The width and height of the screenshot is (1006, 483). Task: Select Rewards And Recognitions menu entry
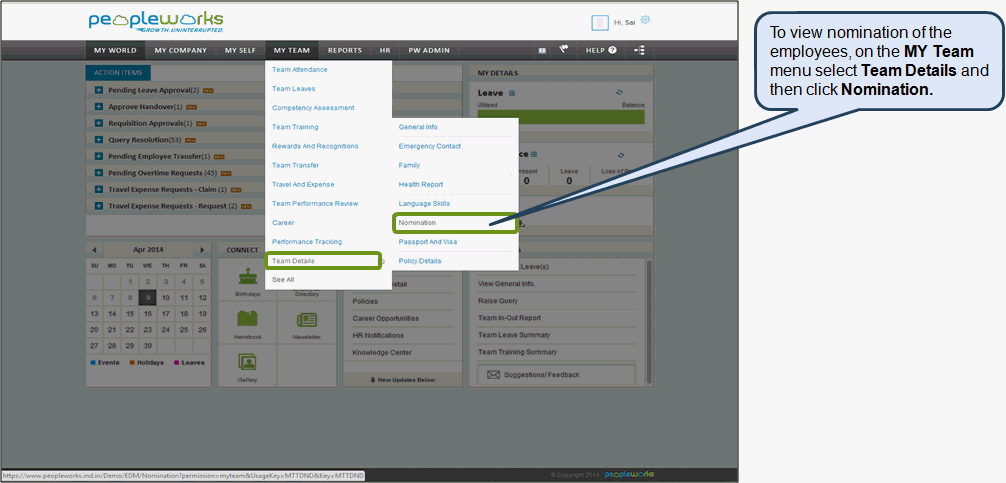click(315, 146)
